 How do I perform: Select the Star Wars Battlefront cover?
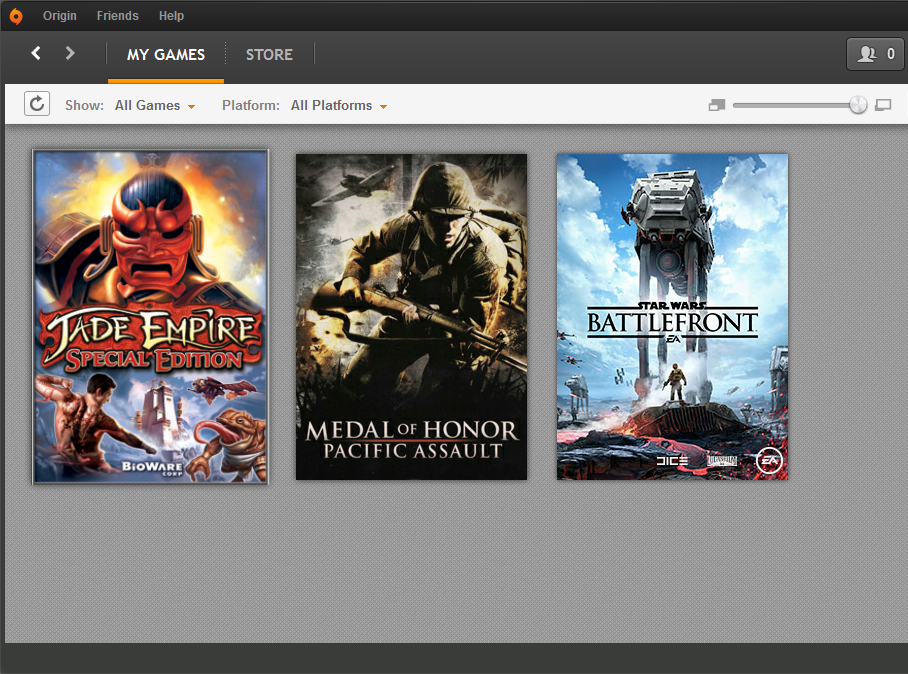(672, 317)
